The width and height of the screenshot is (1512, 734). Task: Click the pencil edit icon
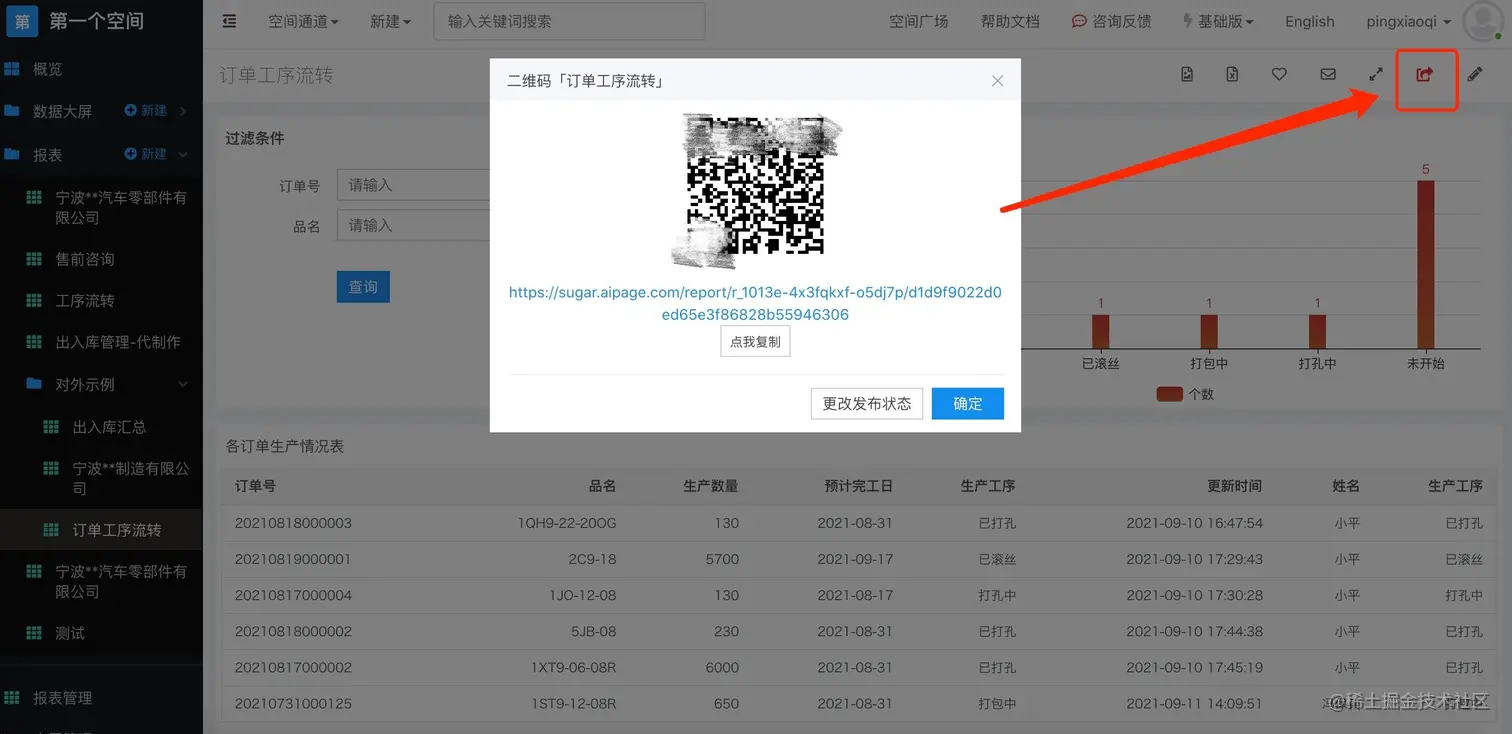click(1475, 74)
